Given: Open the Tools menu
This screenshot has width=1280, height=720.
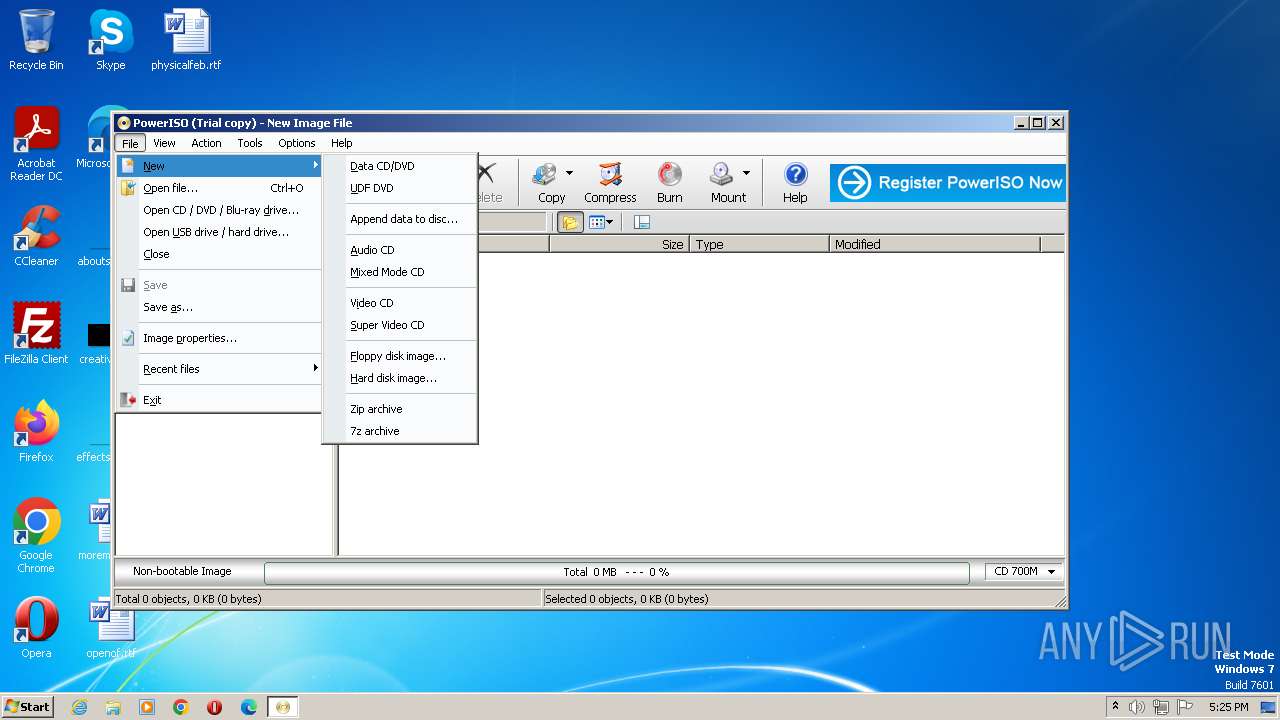Looking at the screenshot, I should [x=250, y=143].
